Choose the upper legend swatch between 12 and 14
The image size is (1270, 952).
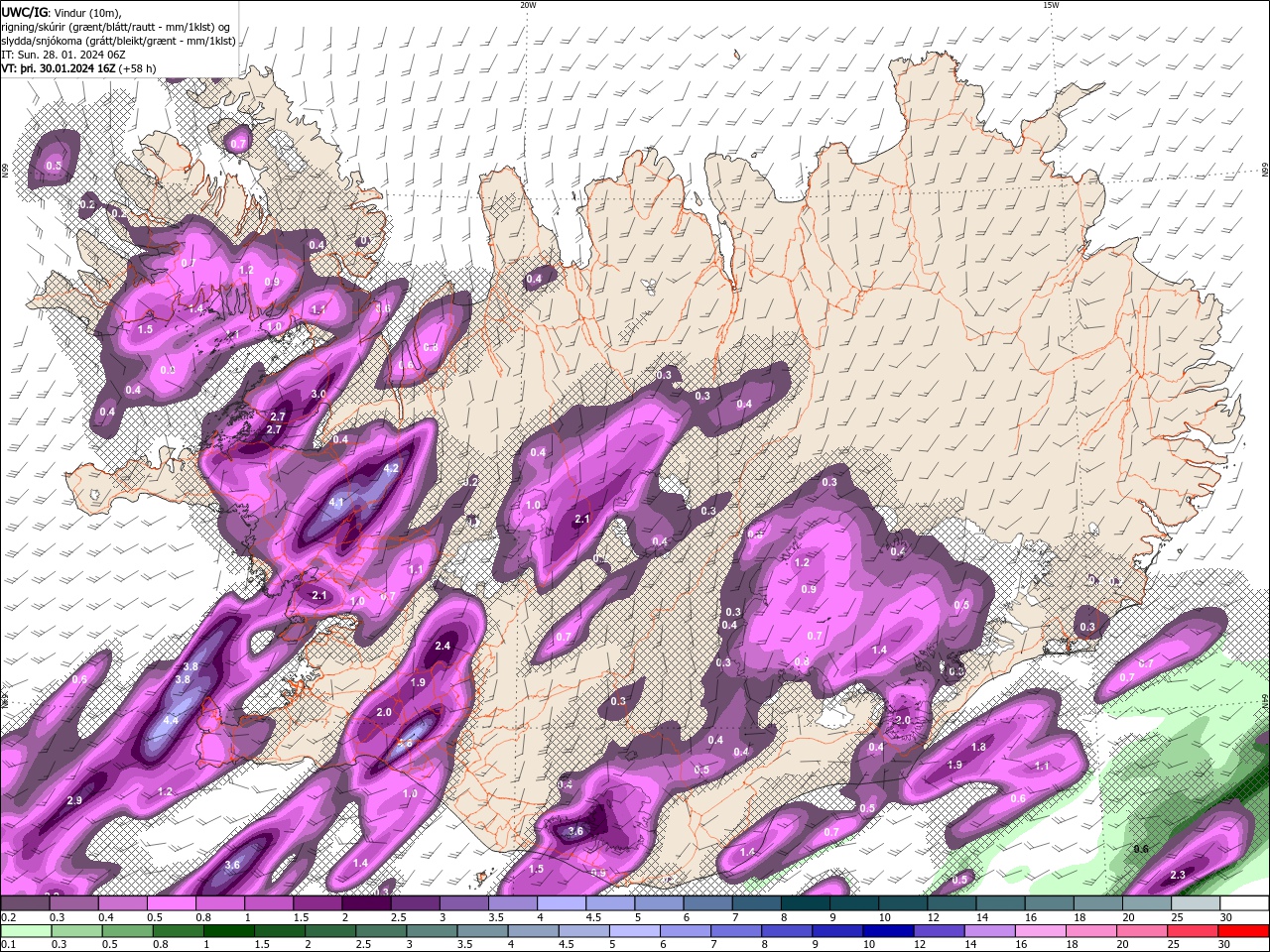952,903
